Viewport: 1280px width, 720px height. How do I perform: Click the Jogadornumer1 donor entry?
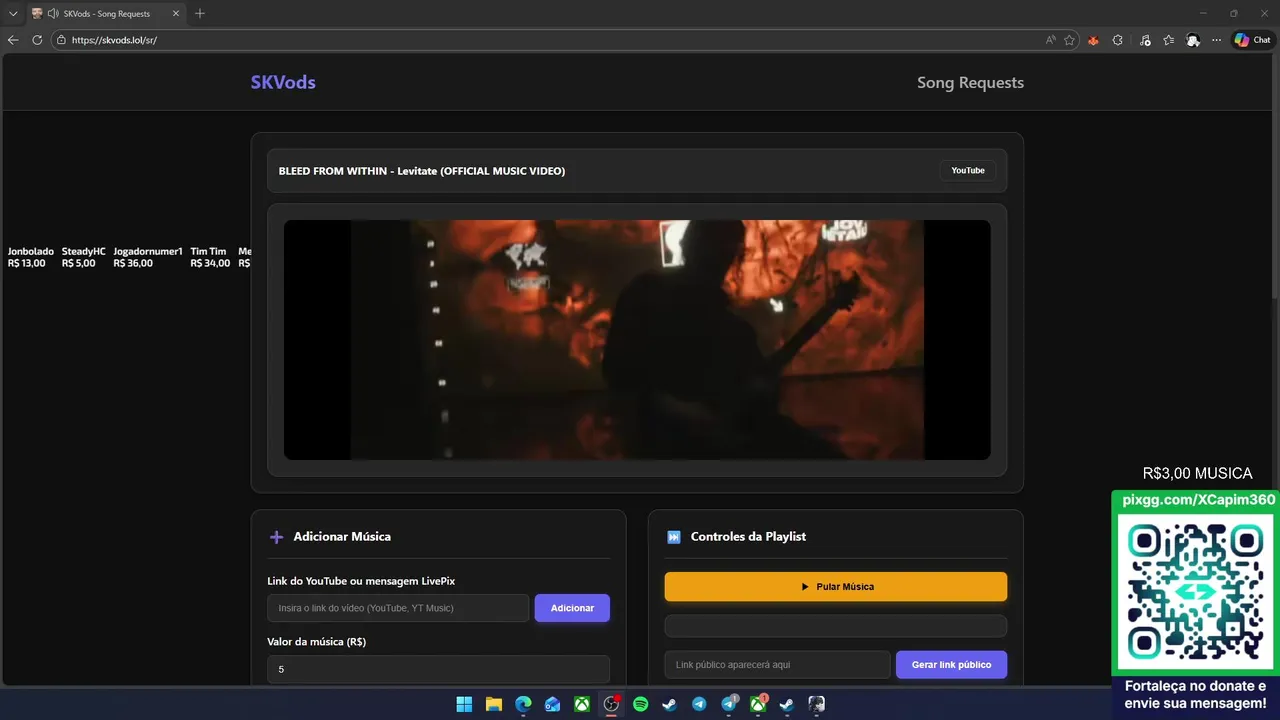pyautogui.click(x=148, y=257)
